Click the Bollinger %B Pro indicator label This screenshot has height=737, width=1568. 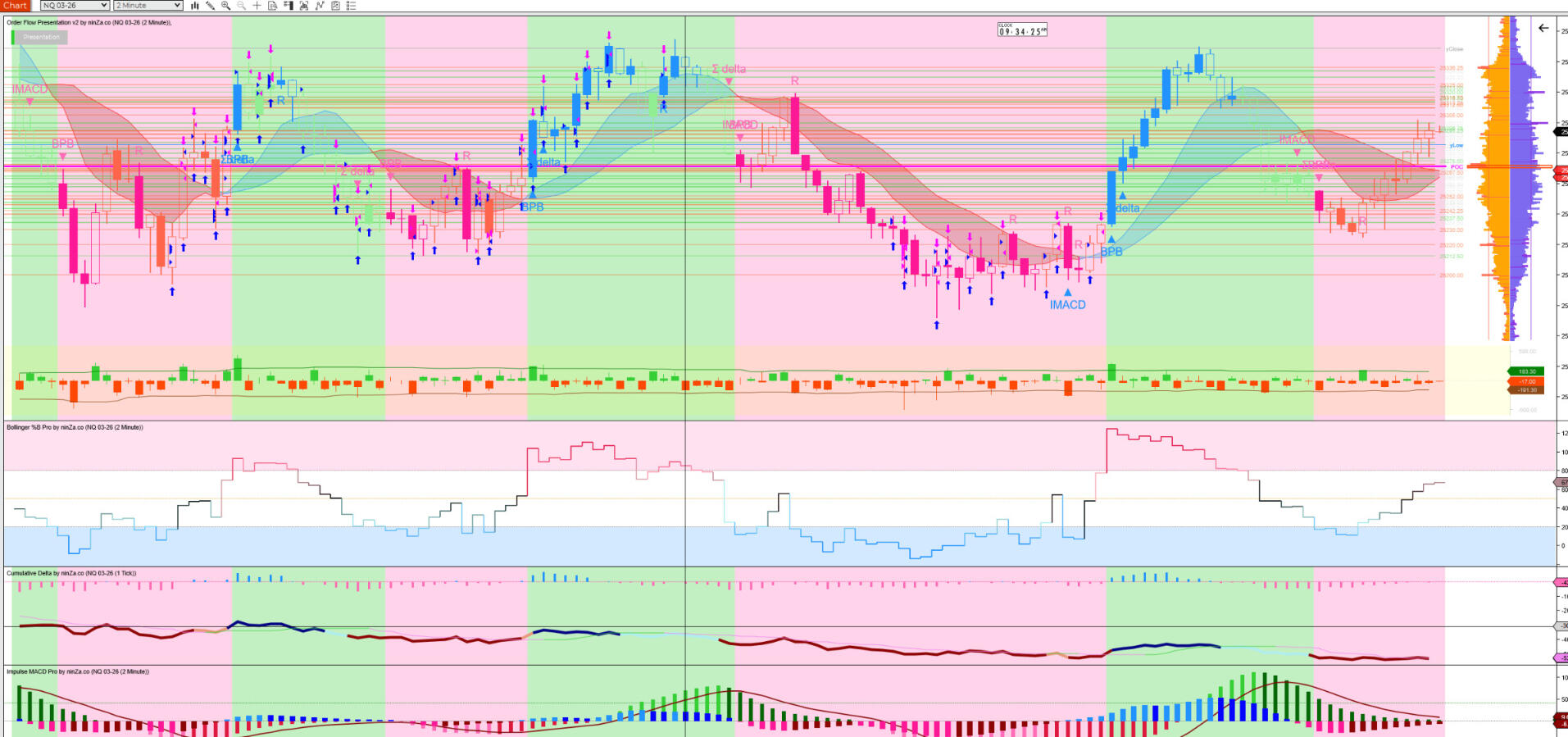[x=75, y=427]
